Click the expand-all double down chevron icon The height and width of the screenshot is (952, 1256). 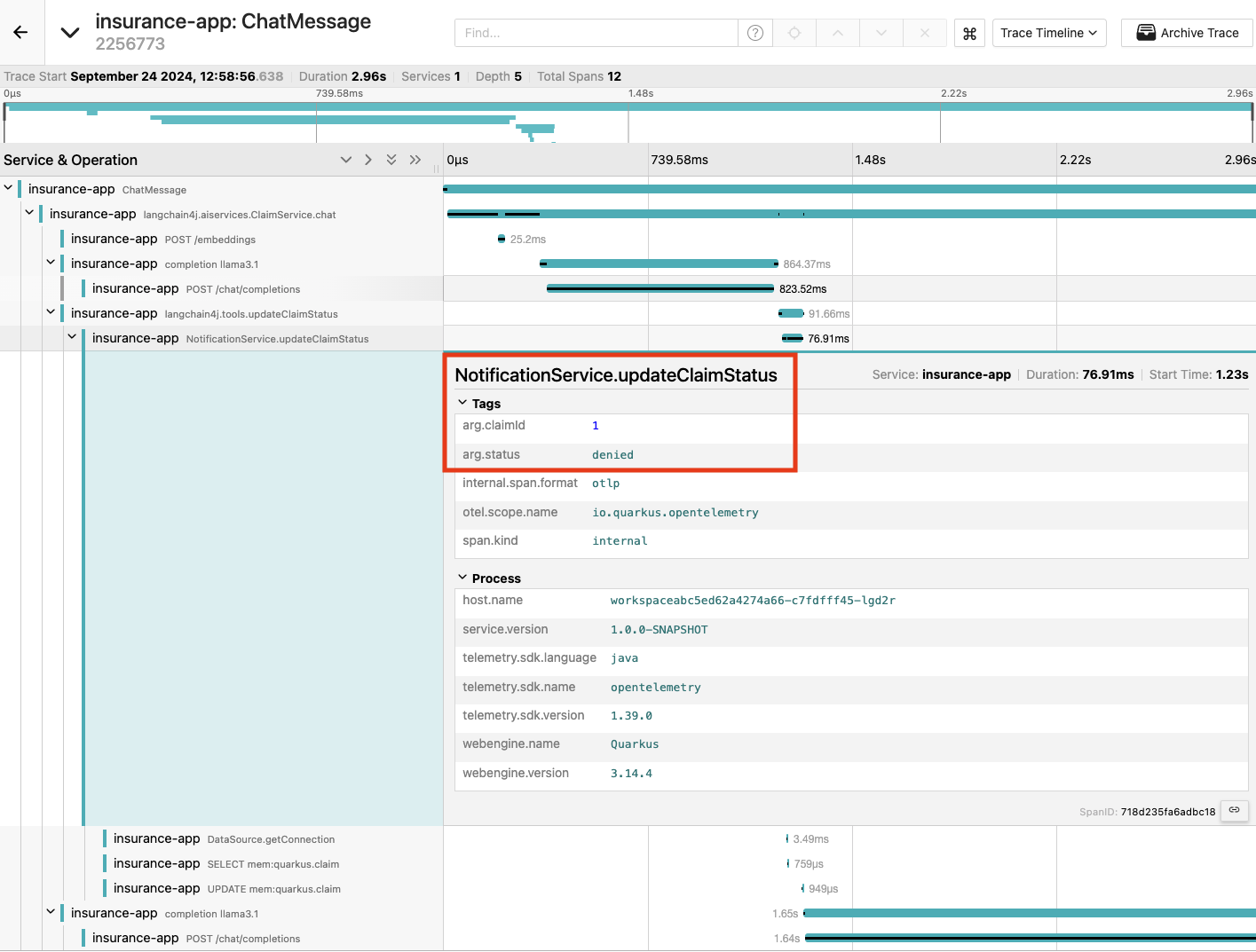[x=391, y=160]
